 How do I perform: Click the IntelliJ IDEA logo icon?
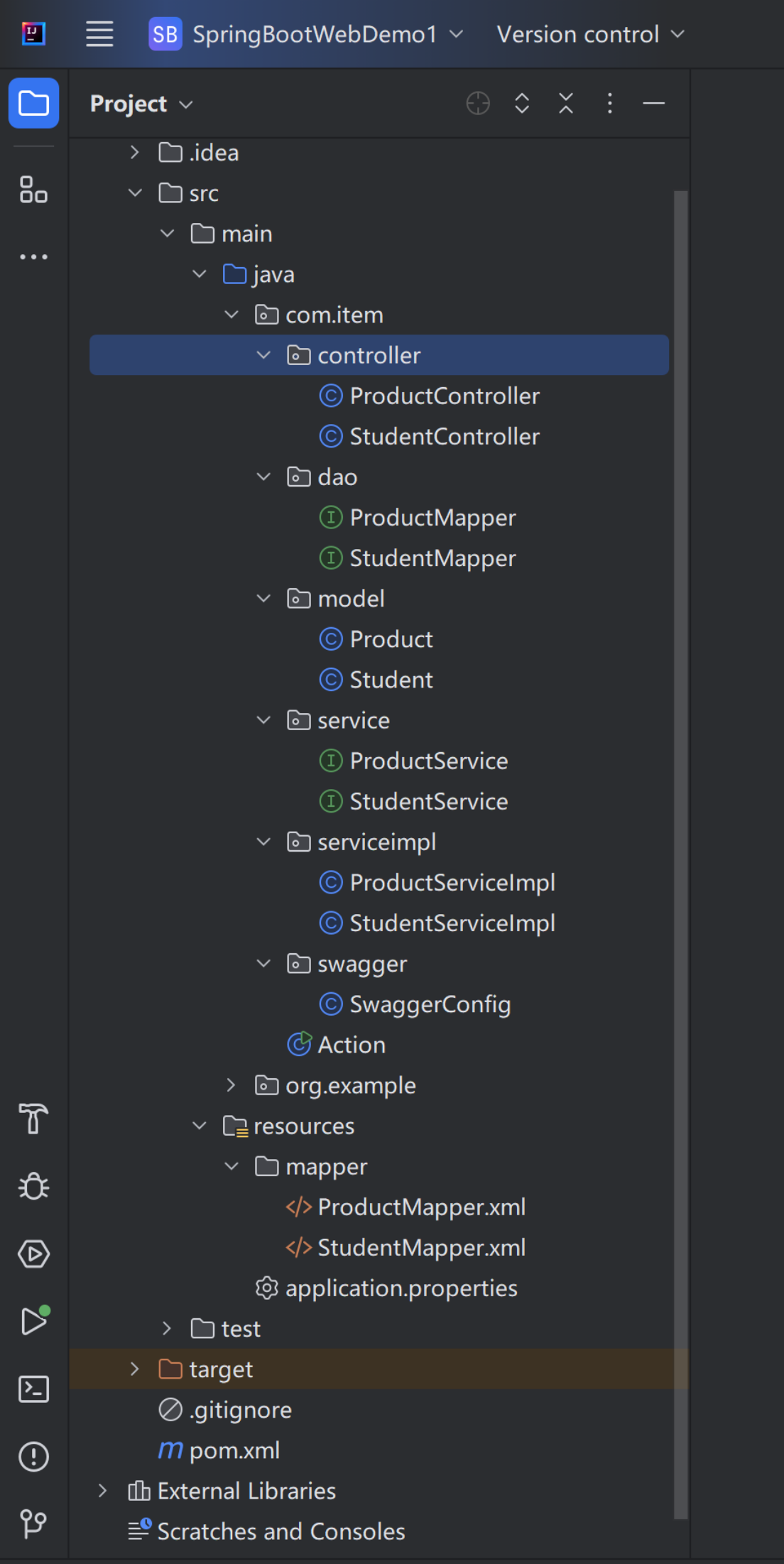33,33
